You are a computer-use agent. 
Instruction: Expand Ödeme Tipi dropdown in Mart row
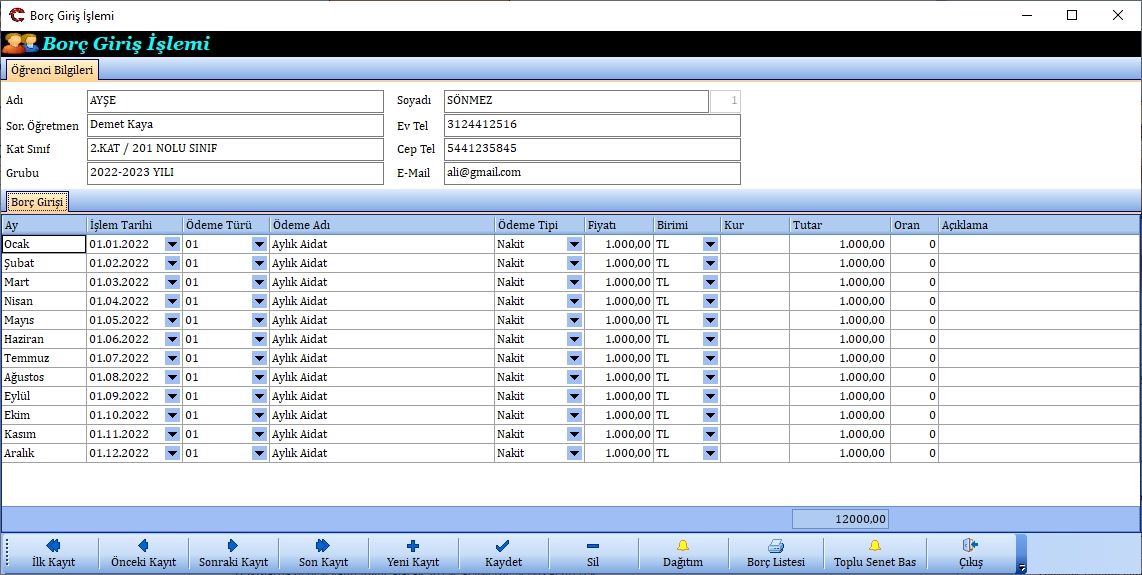(574, 282)
